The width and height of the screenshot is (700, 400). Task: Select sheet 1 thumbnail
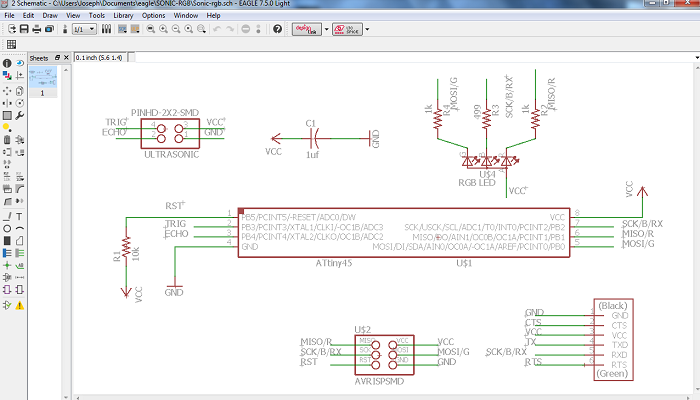[43, 81]
